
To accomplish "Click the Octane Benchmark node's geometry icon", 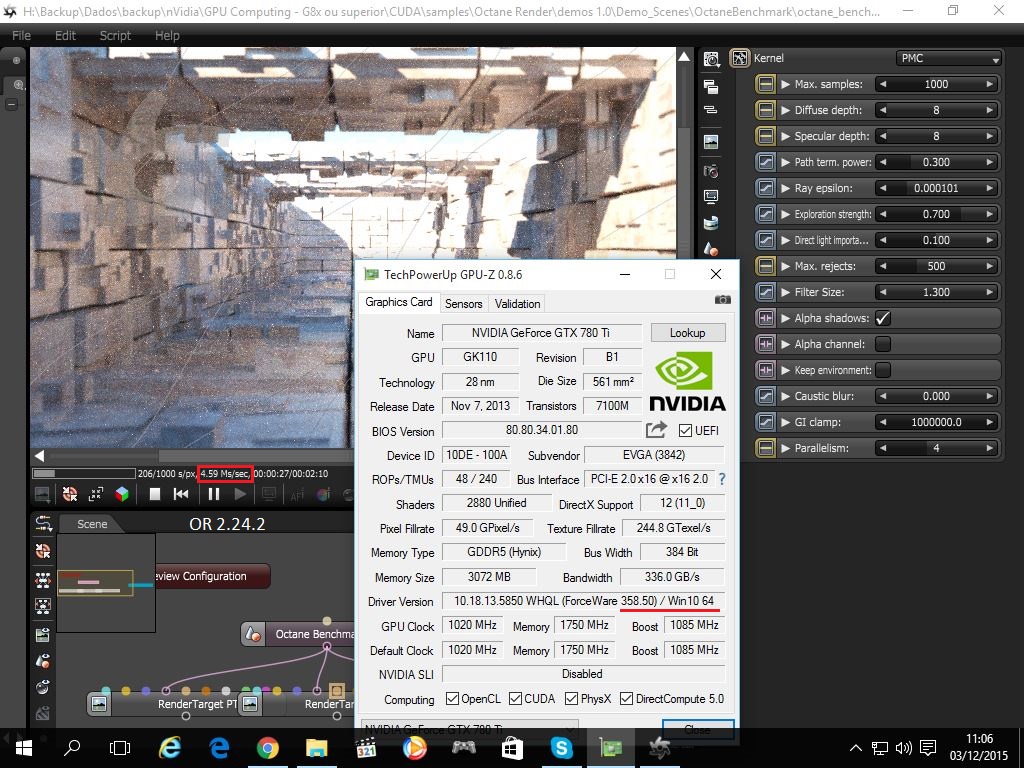I will pos(252,634).
